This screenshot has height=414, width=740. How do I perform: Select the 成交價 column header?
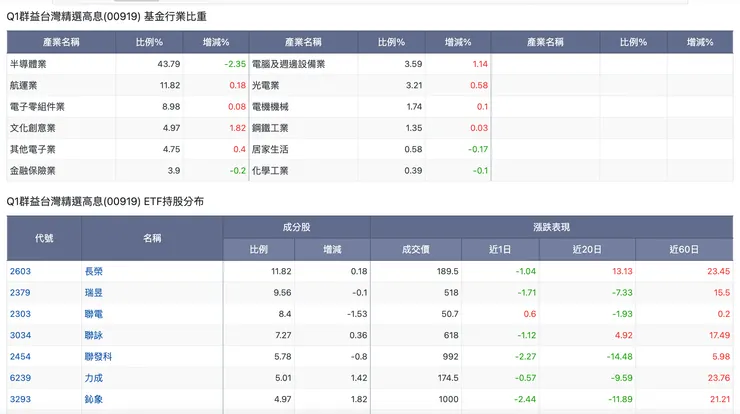tap(416, 249)
